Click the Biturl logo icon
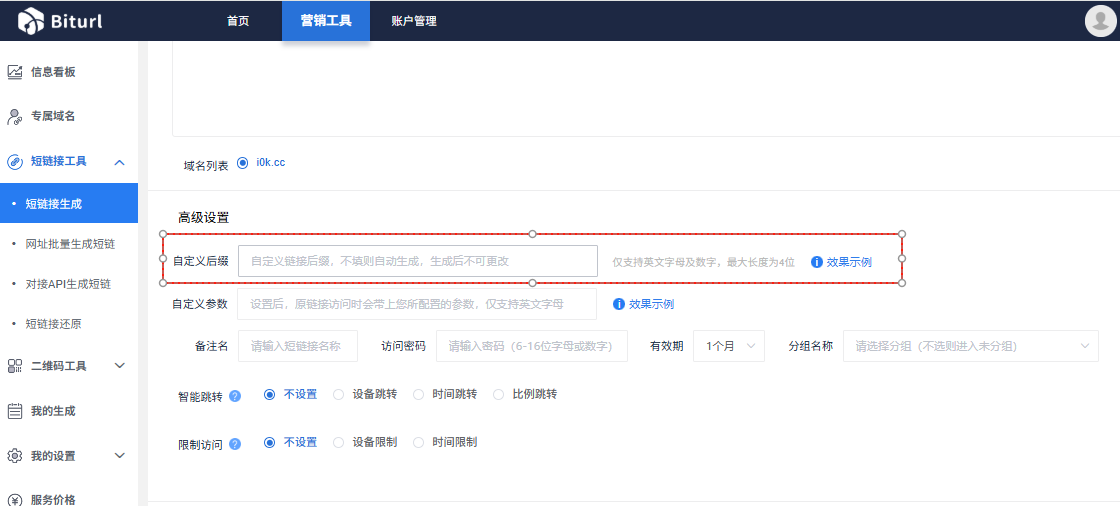 tap(31, 20)
